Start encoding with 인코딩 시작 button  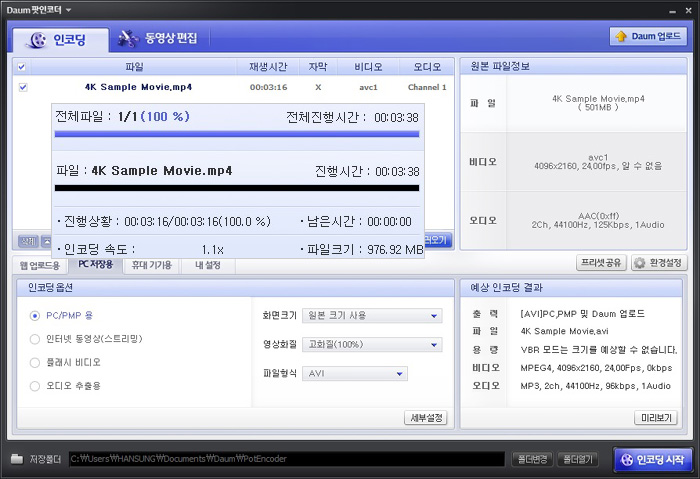[653, 459]
